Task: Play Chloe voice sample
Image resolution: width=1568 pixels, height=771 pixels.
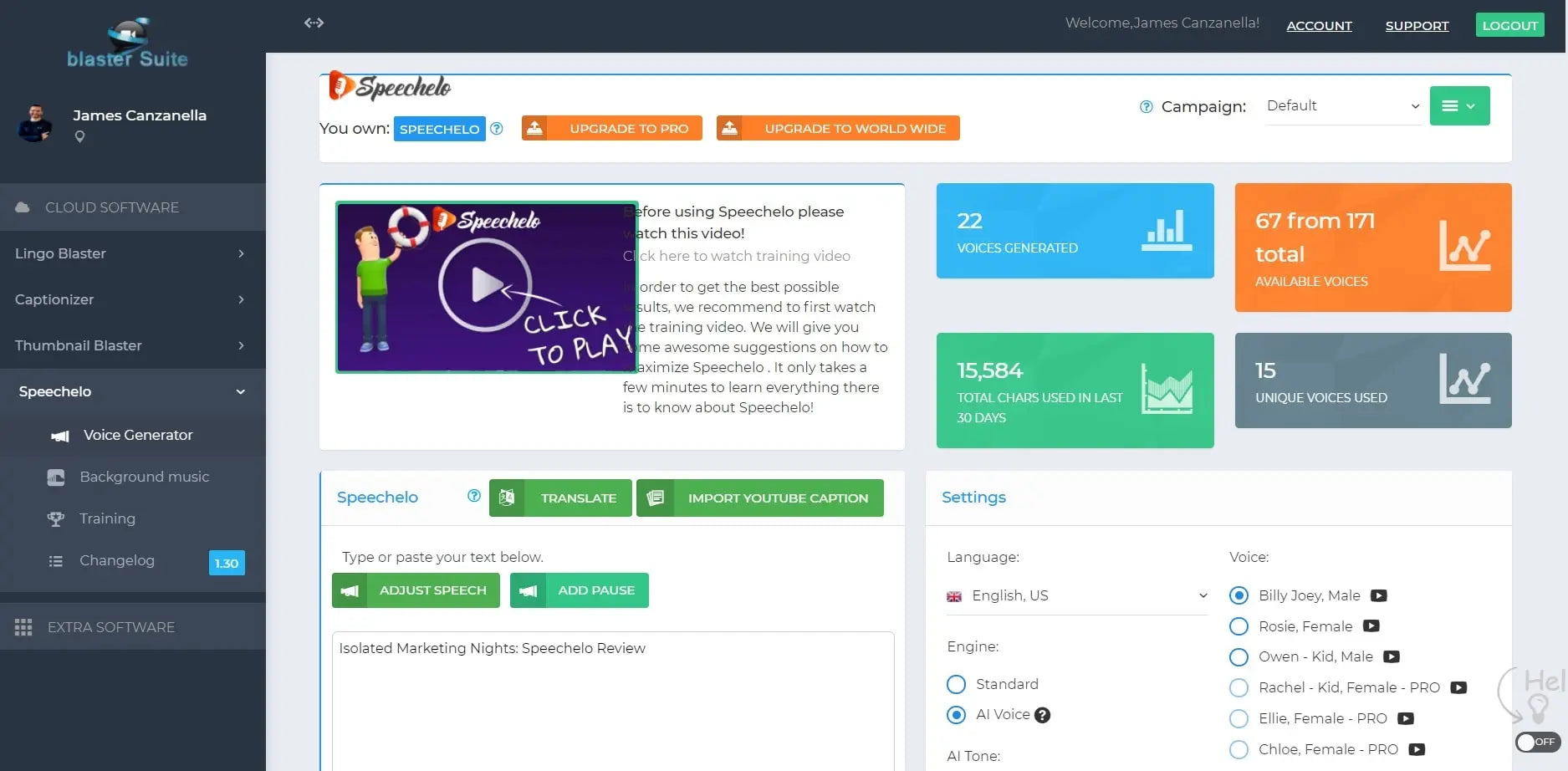Action: tap(1417, 749)
